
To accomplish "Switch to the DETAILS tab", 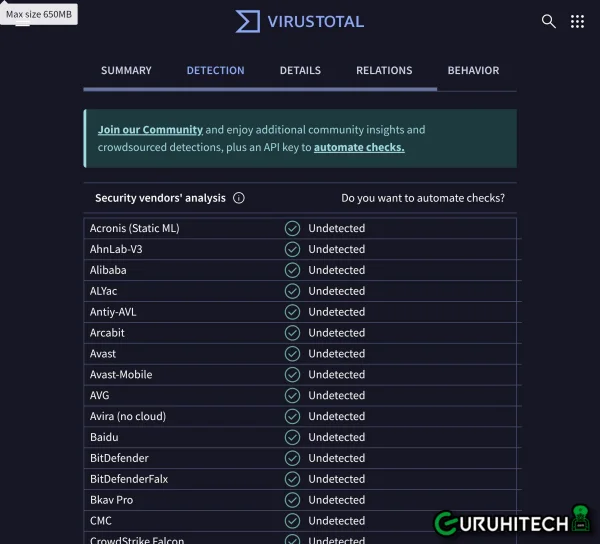I will tap(300, 70).
